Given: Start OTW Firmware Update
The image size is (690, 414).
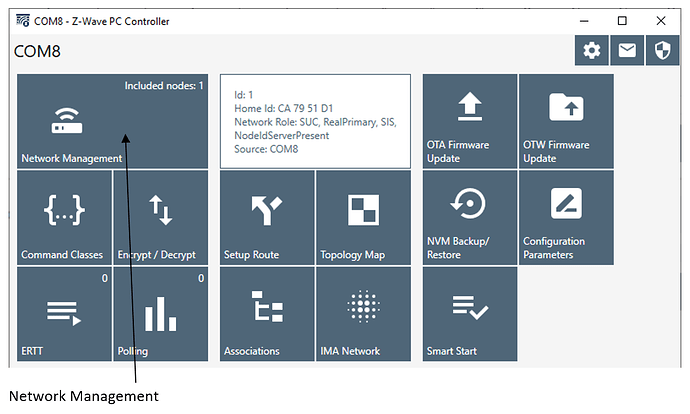Looking at the screenshot, I should [566, 121].
